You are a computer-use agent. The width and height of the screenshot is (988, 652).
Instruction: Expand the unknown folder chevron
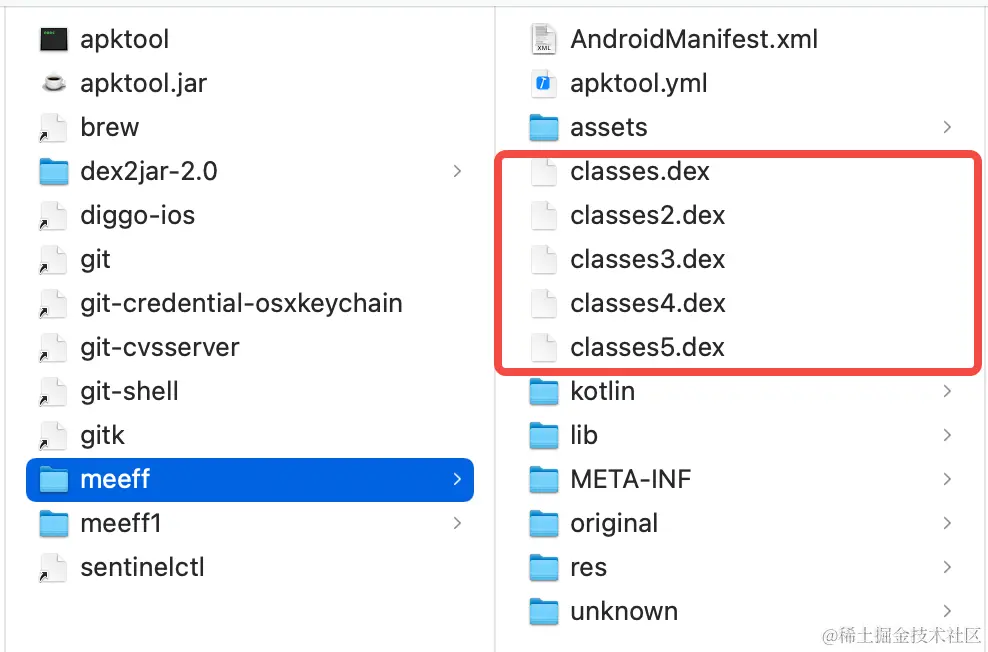coord(947,611)
